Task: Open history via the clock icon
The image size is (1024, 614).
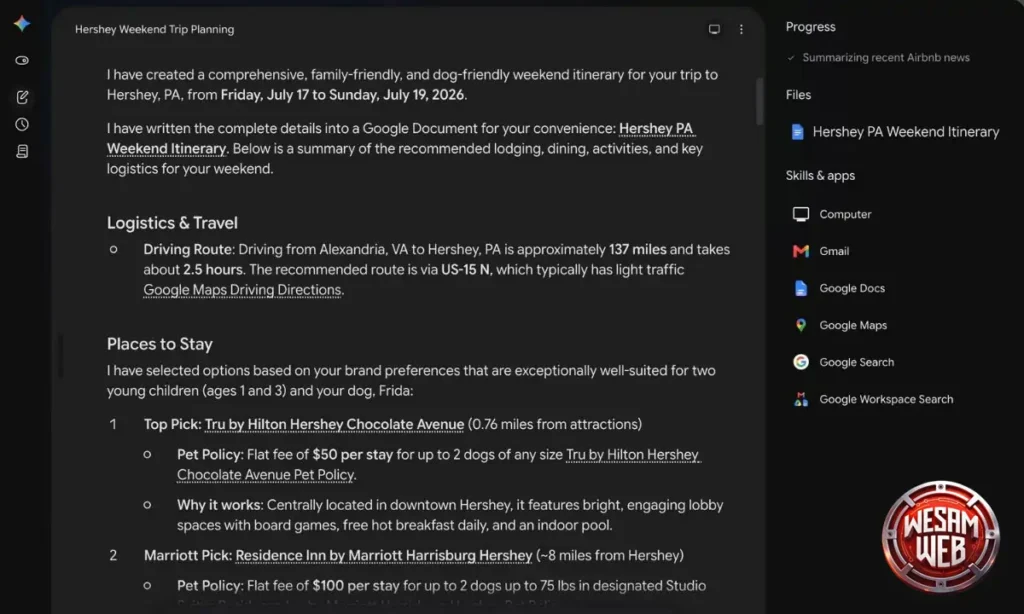Action: point(22,124)
